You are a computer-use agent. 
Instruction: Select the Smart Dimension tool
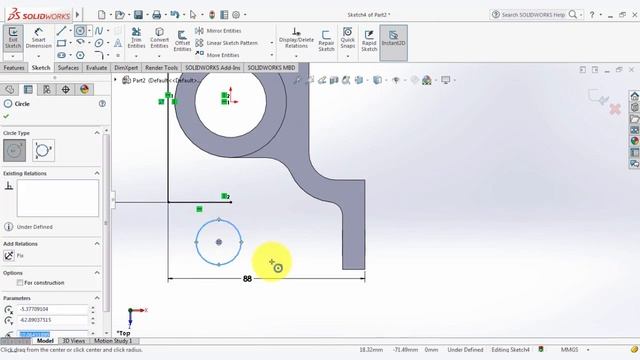pyautogui.click(x=38, y=38)
